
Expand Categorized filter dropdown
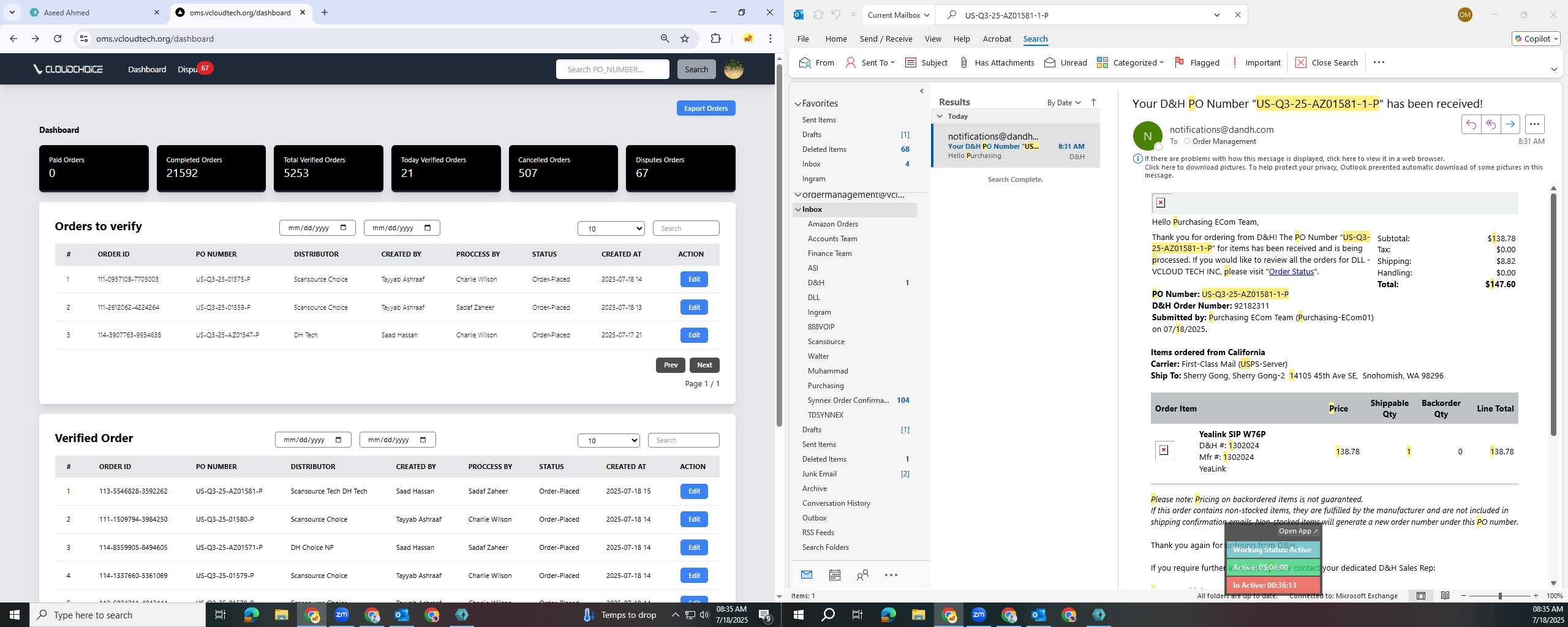pos(1130,62)
